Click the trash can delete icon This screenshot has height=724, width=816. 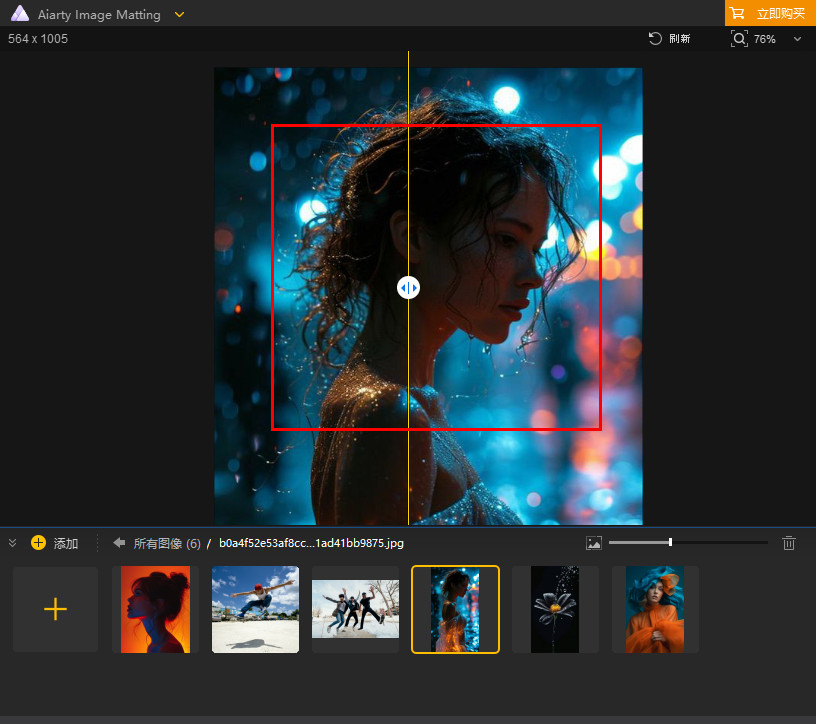[789, 543]
